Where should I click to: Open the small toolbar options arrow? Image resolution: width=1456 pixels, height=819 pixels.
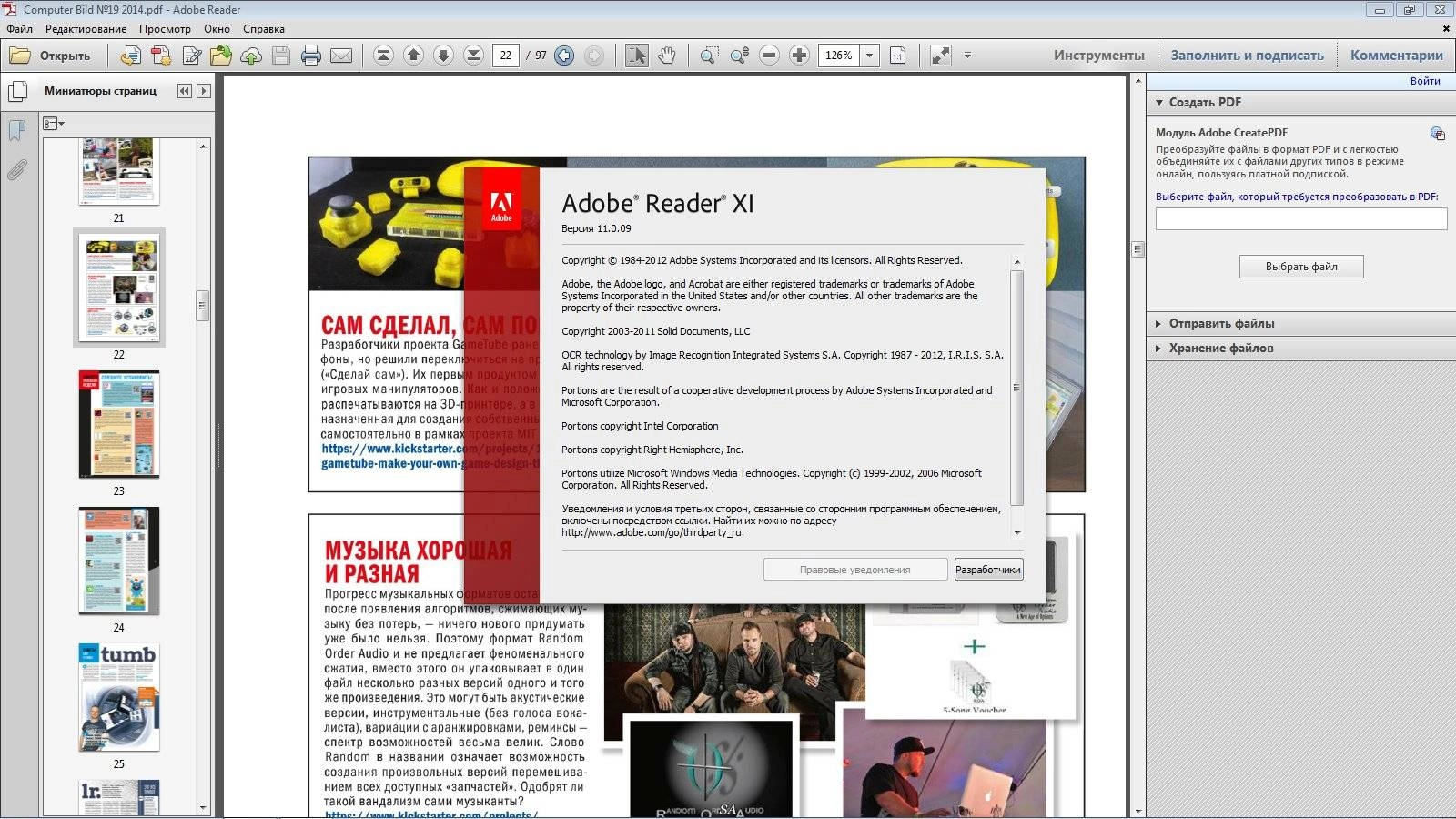coord(967,56)
